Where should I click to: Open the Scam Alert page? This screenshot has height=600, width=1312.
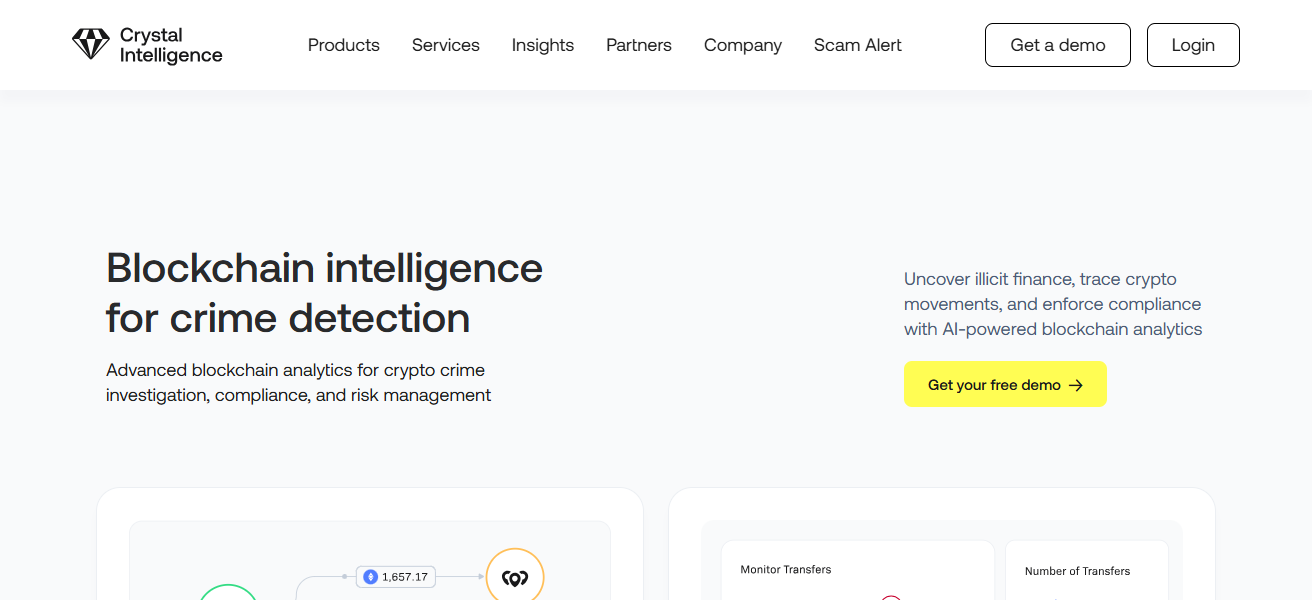pos(857,45)
